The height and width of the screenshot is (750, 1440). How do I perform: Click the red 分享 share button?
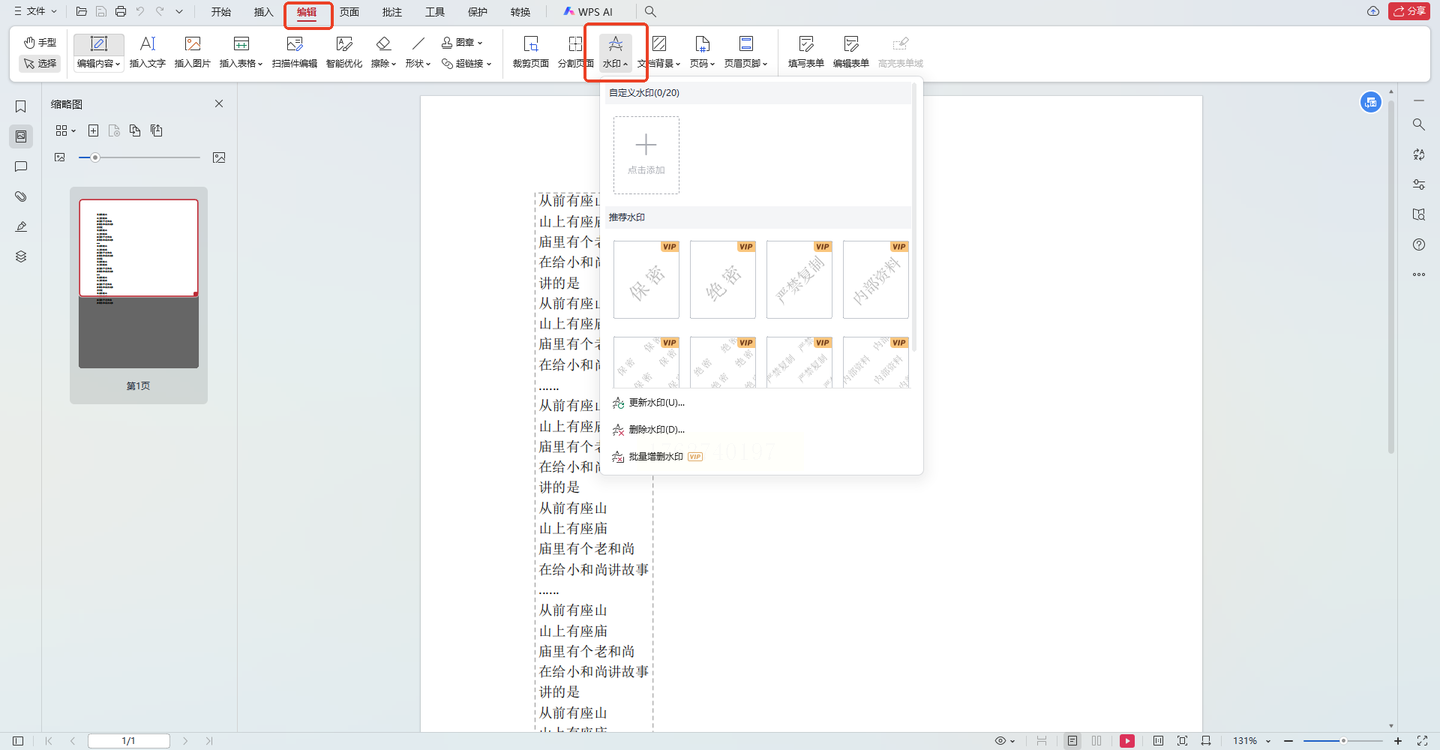[x=1409, y=12]
